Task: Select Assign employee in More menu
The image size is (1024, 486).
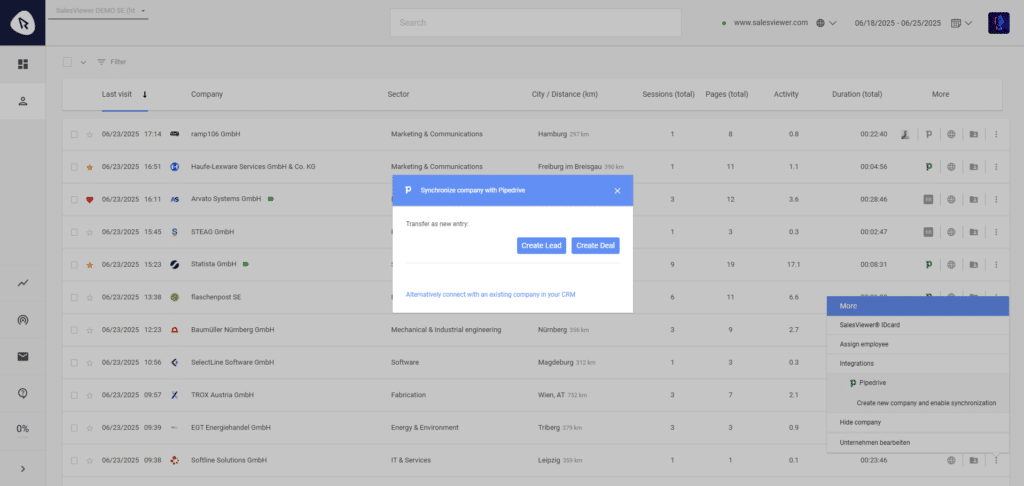Action: 918,344
